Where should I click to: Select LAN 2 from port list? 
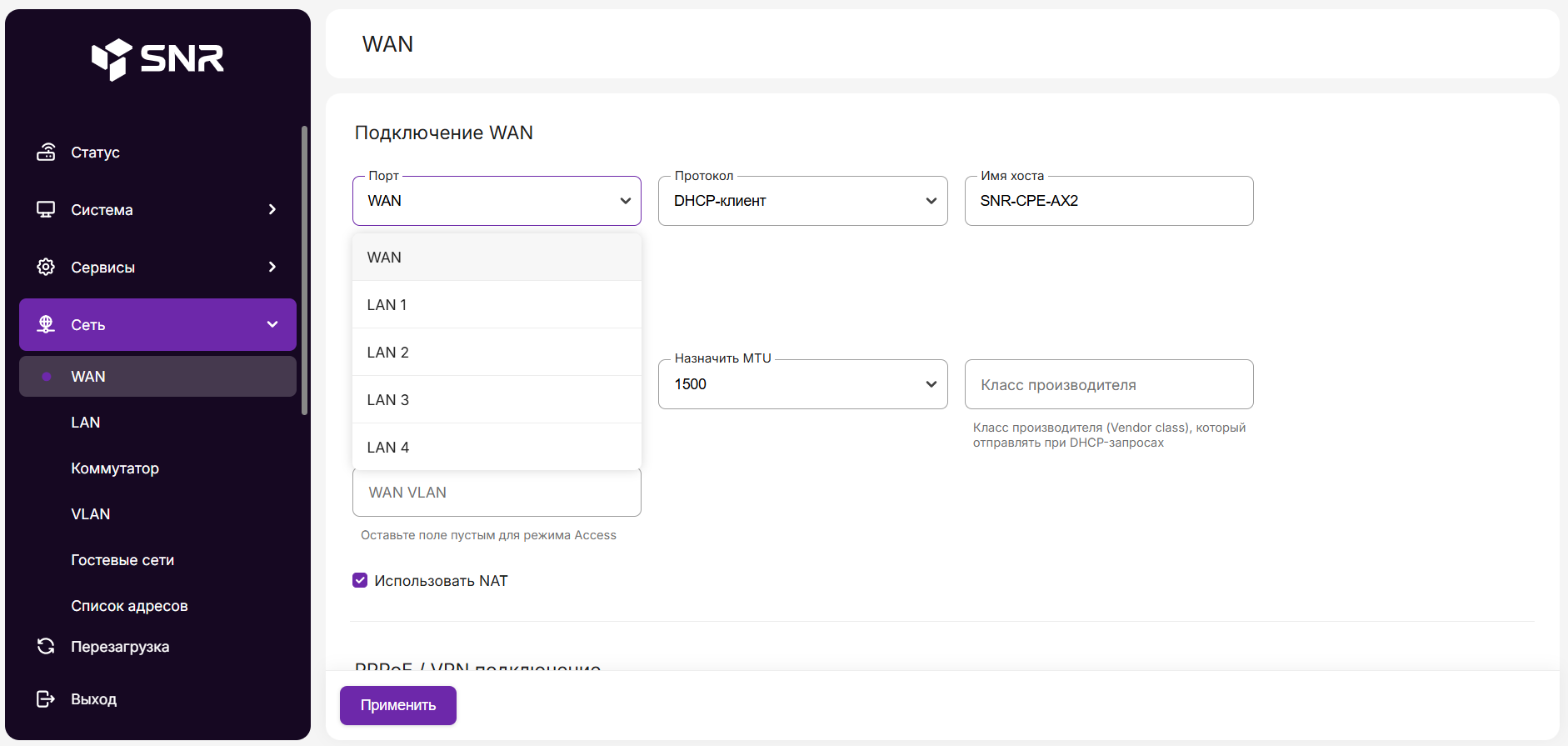pos(497,353)
